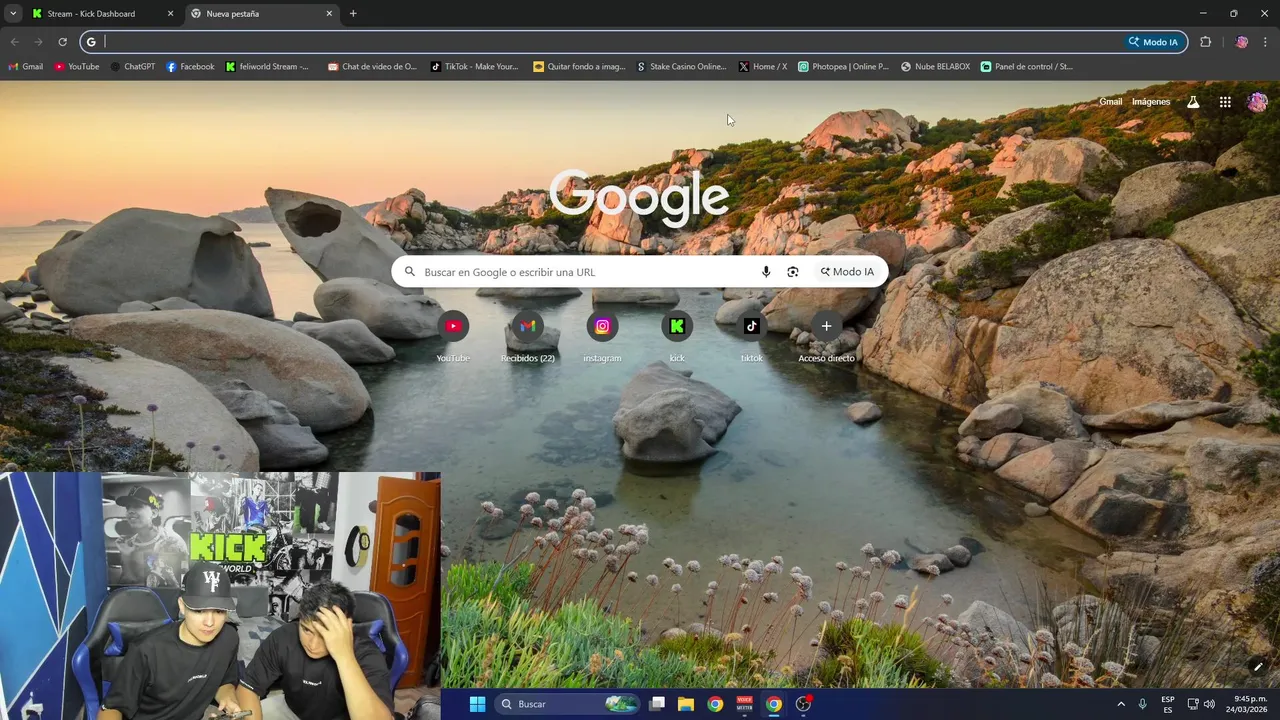Open the Windows Start menu
Viewport: 1280px width, 720px height.
pos(477,704)
